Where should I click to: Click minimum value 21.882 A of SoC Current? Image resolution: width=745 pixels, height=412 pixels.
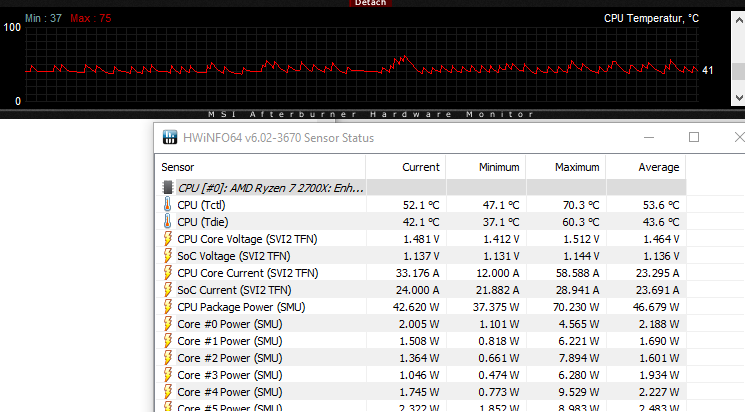click(496, 290)
